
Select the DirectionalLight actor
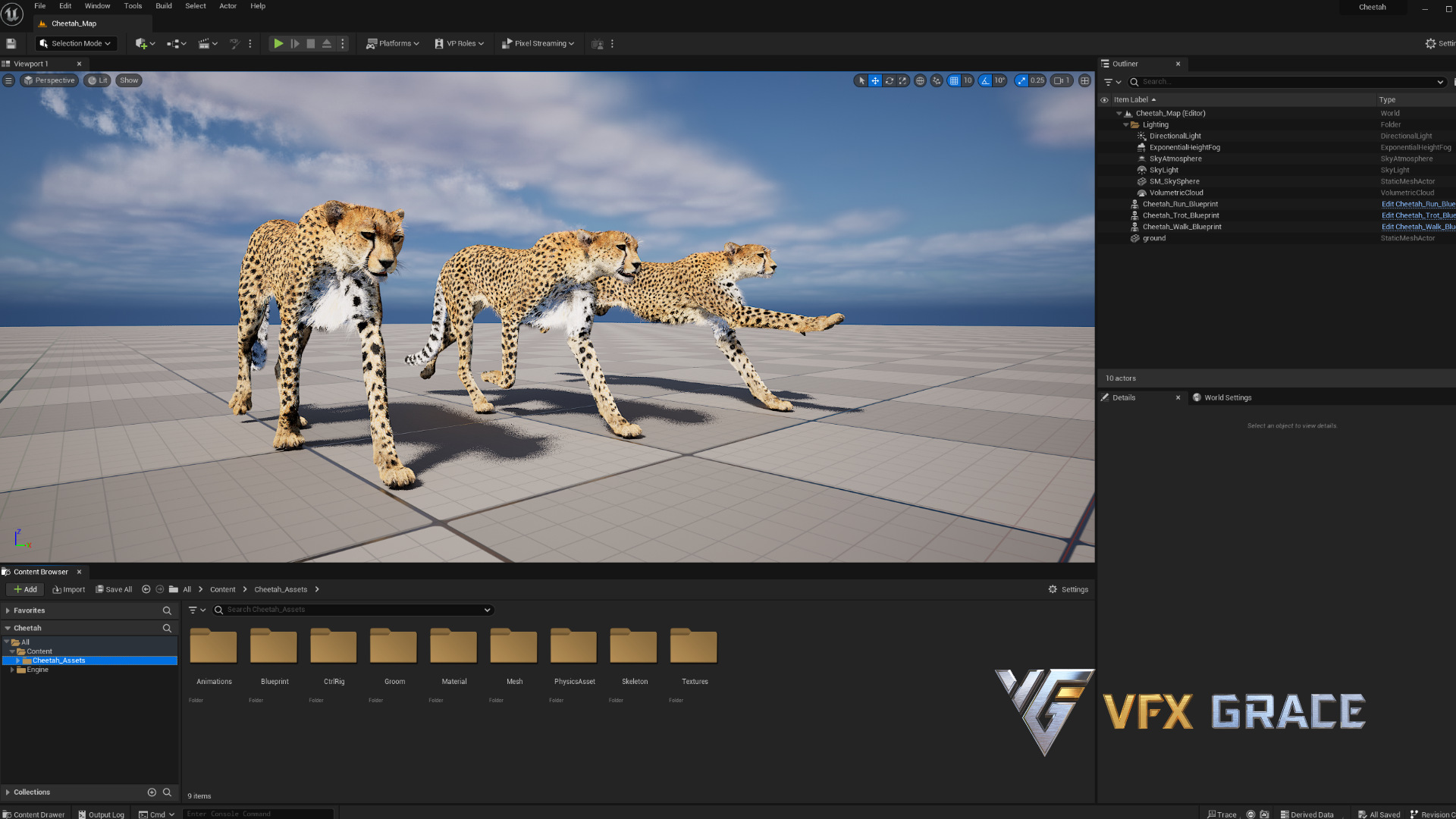click(x=1175, y=136)
